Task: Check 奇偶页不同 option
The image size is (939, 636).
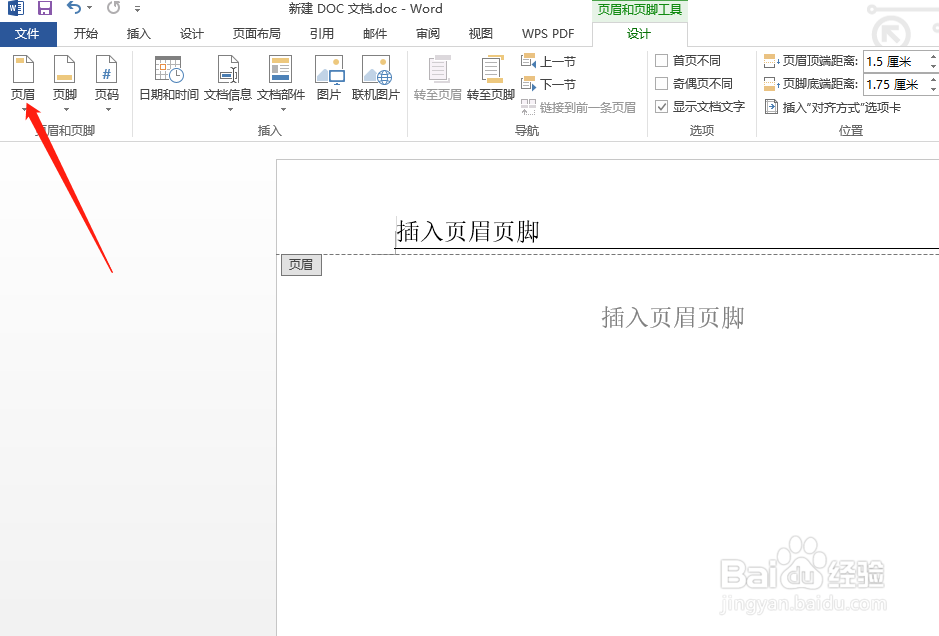Action: (x=661, y=83)
